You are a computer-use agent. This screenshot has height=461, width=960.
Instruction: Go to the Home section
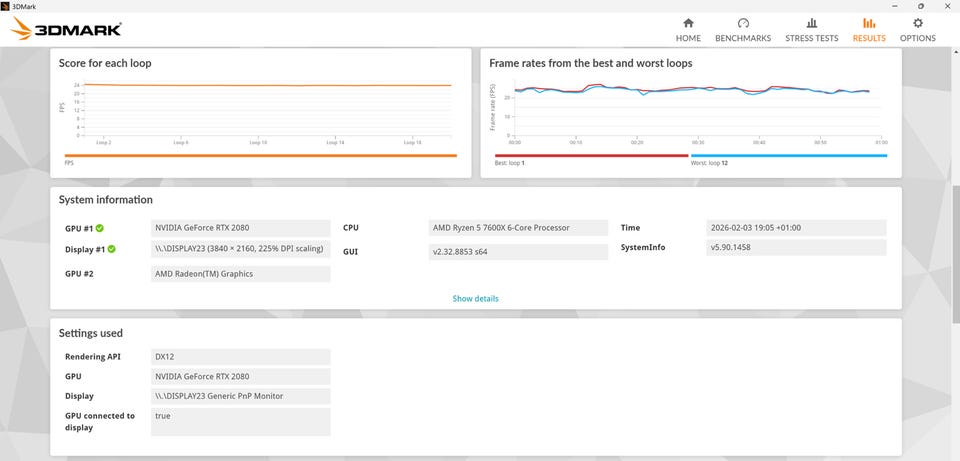tap(688, 30)
